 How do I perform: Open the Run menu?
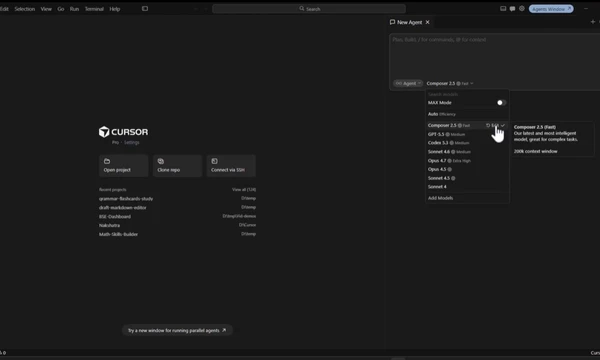point(74,9)
